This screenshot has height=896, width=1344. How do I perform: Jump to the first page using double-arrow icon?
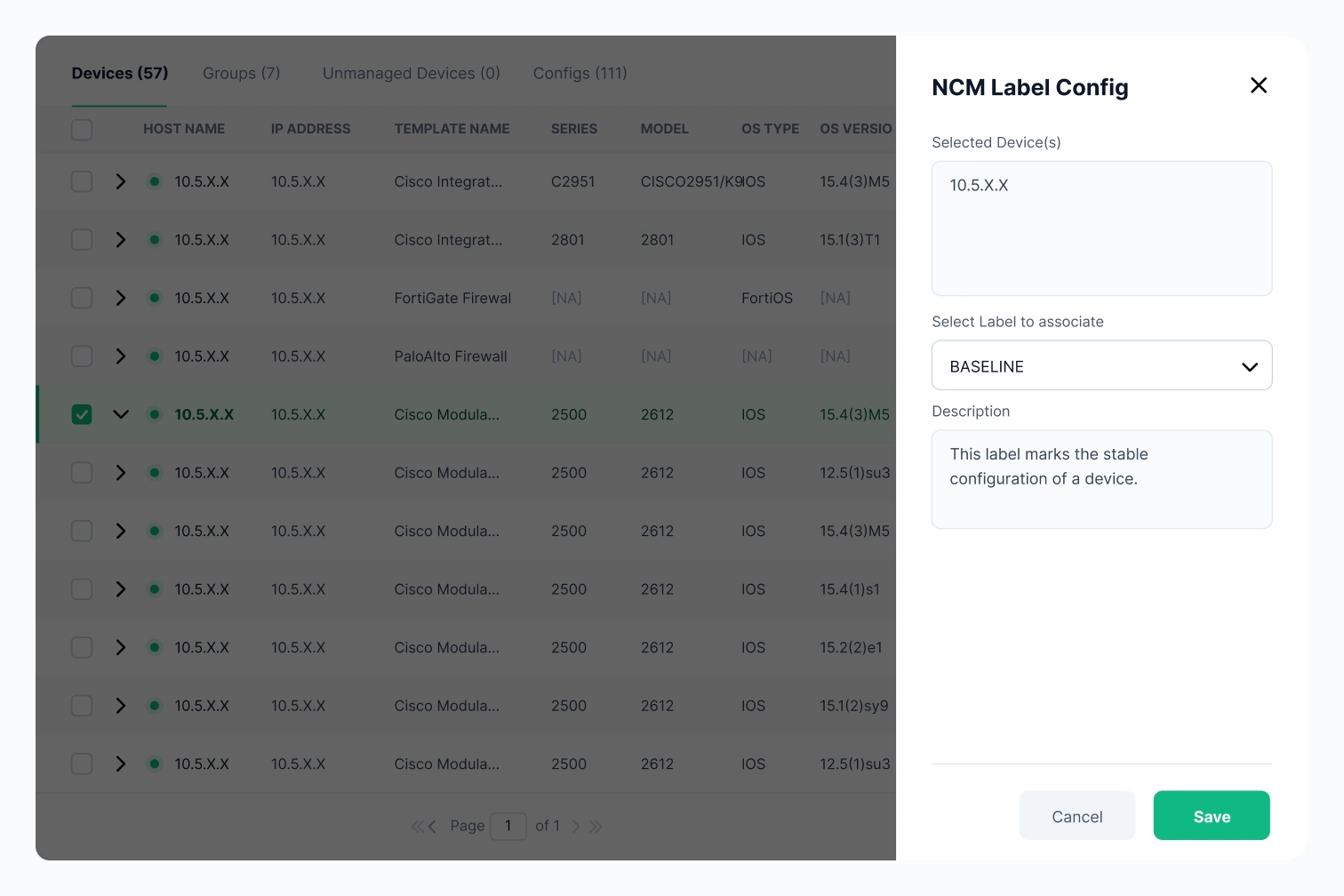point(418,826)
